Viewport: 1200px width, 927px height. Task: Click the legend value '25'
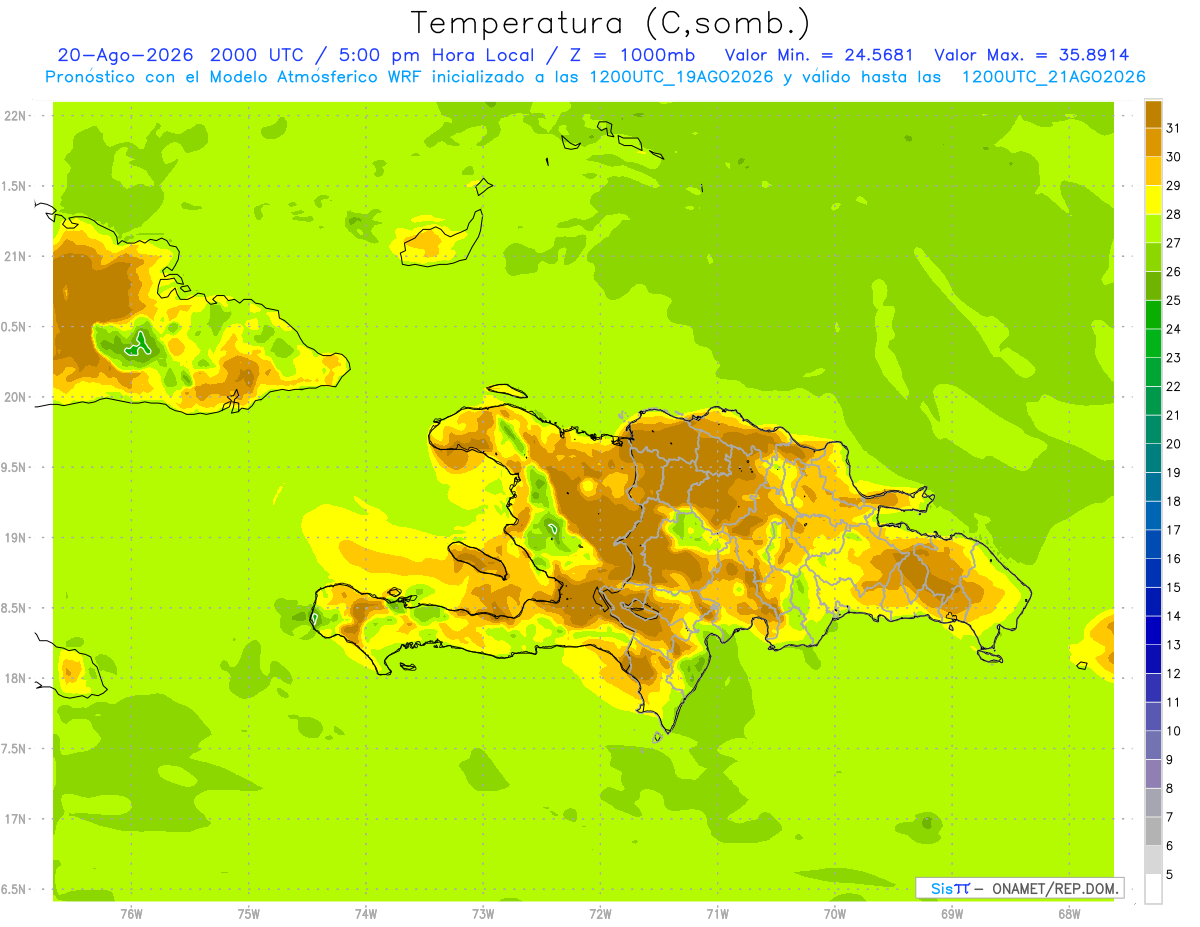tap(1173, 300)
